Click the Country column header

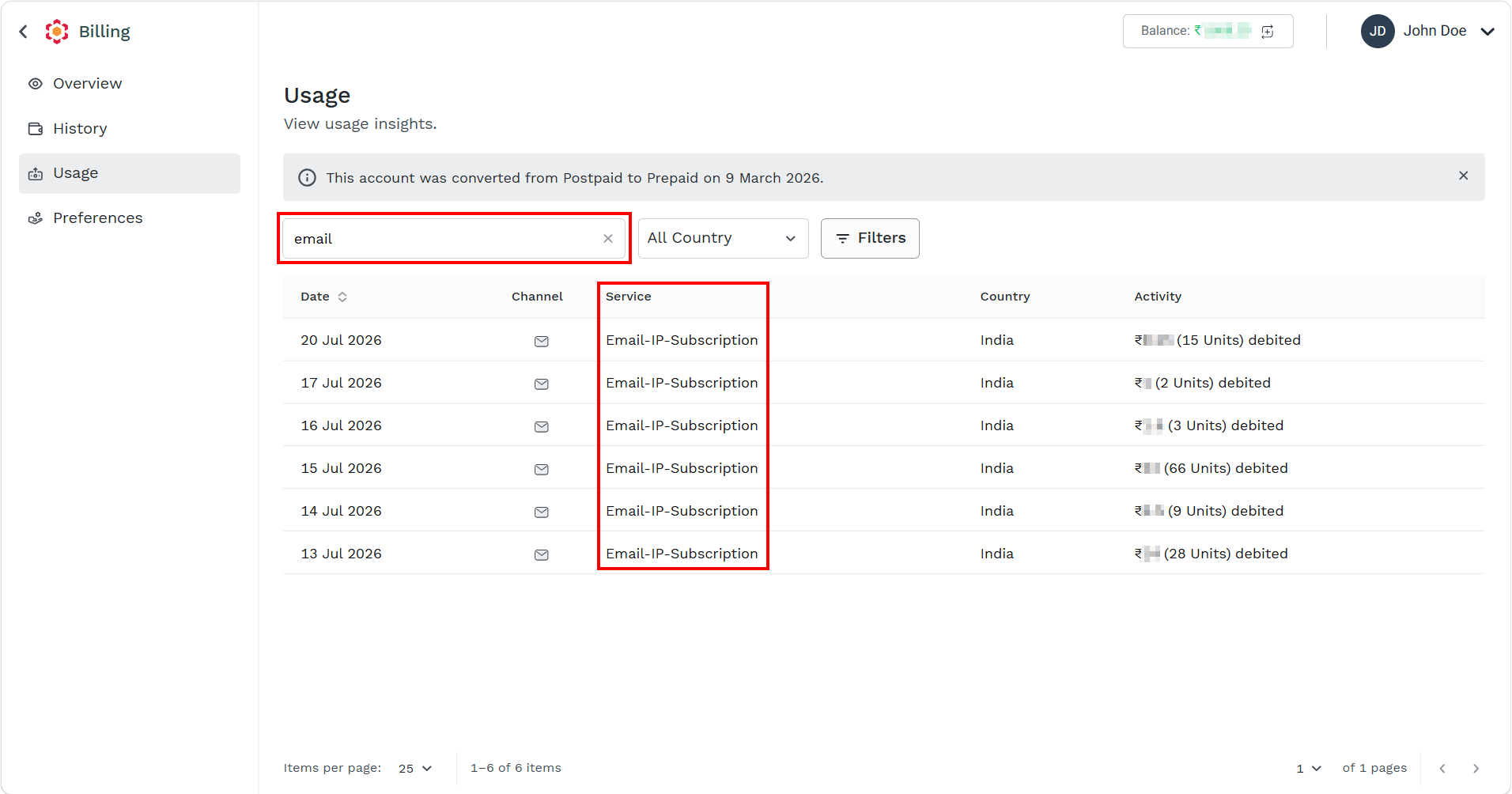1005,297
